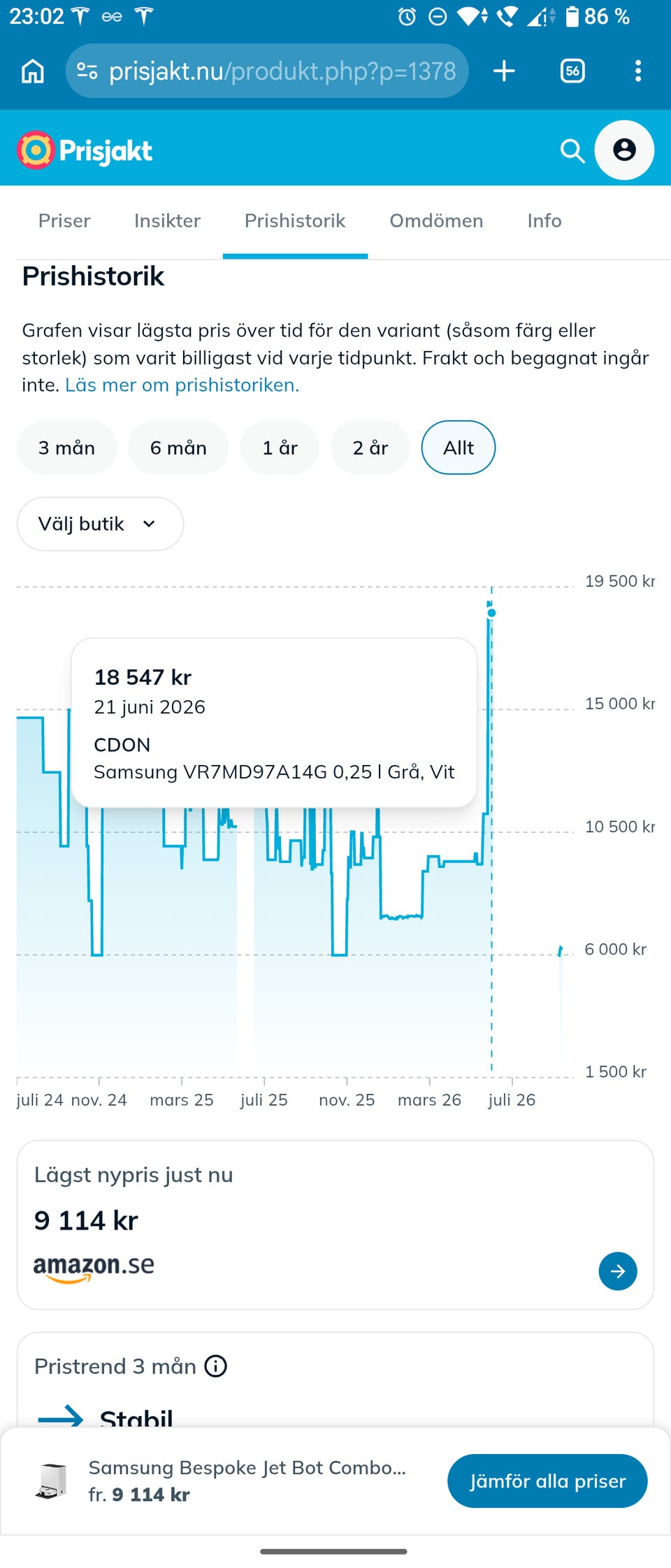Switch to the Omdömen tab
The height and width of the screenshot is (1568, 671).
pyautogui.click(x=436, y=221)
